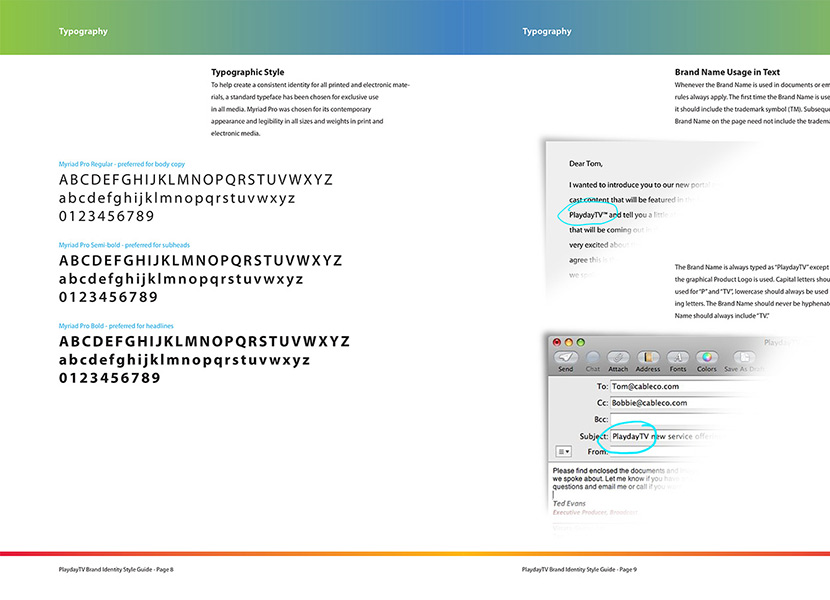Click the paragraph starting 'The Brand Name is always typed'

point(752,291)
